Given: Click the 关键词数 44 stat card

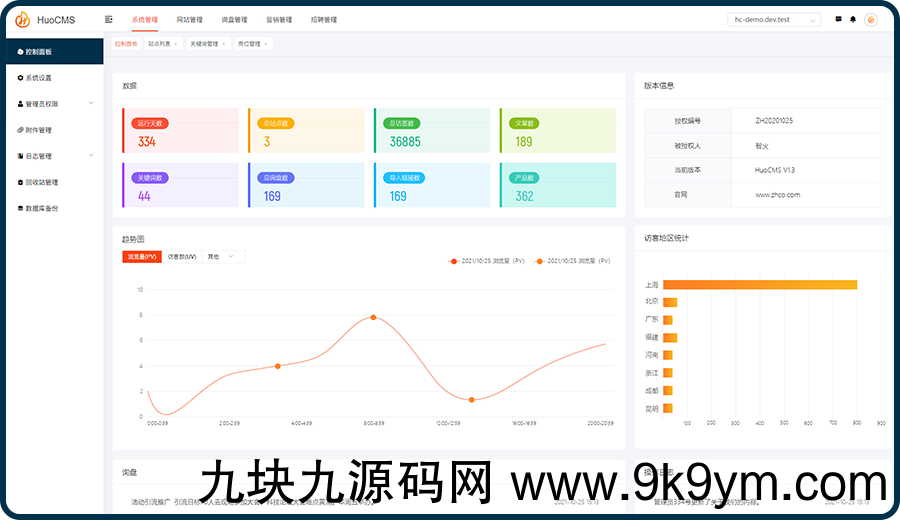Looking at the screenshot, I should 180,185.
